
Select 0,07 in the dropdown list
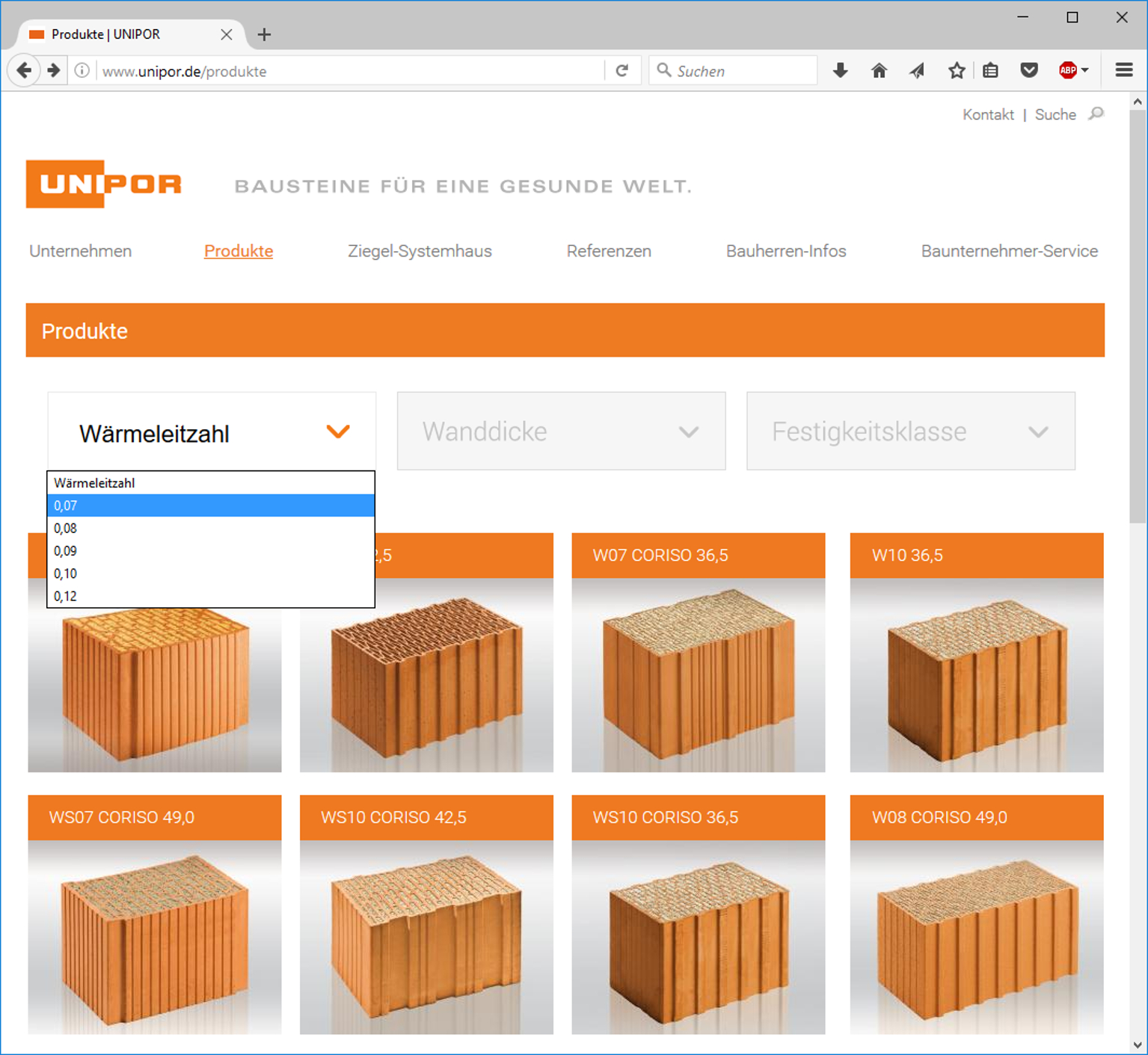tap(211, 505)
